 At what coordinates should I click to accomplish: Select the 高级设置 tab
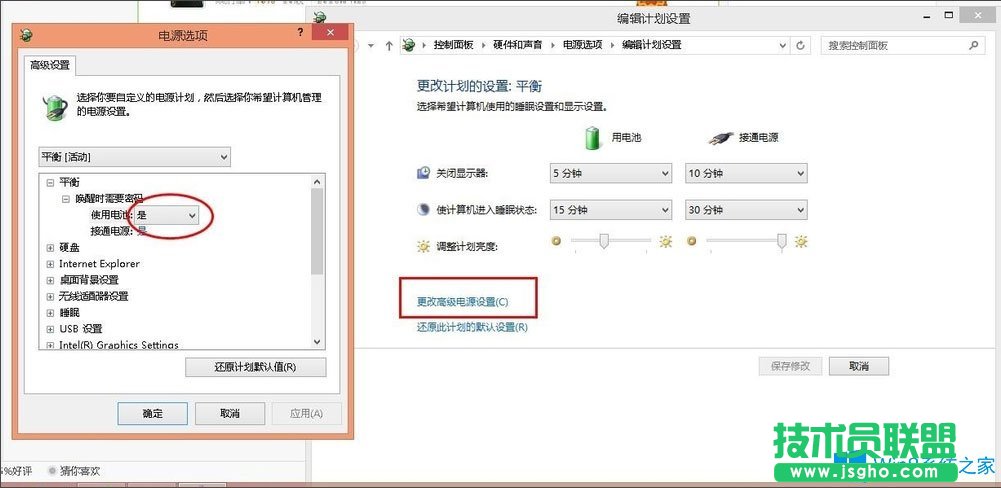[50, 65]
